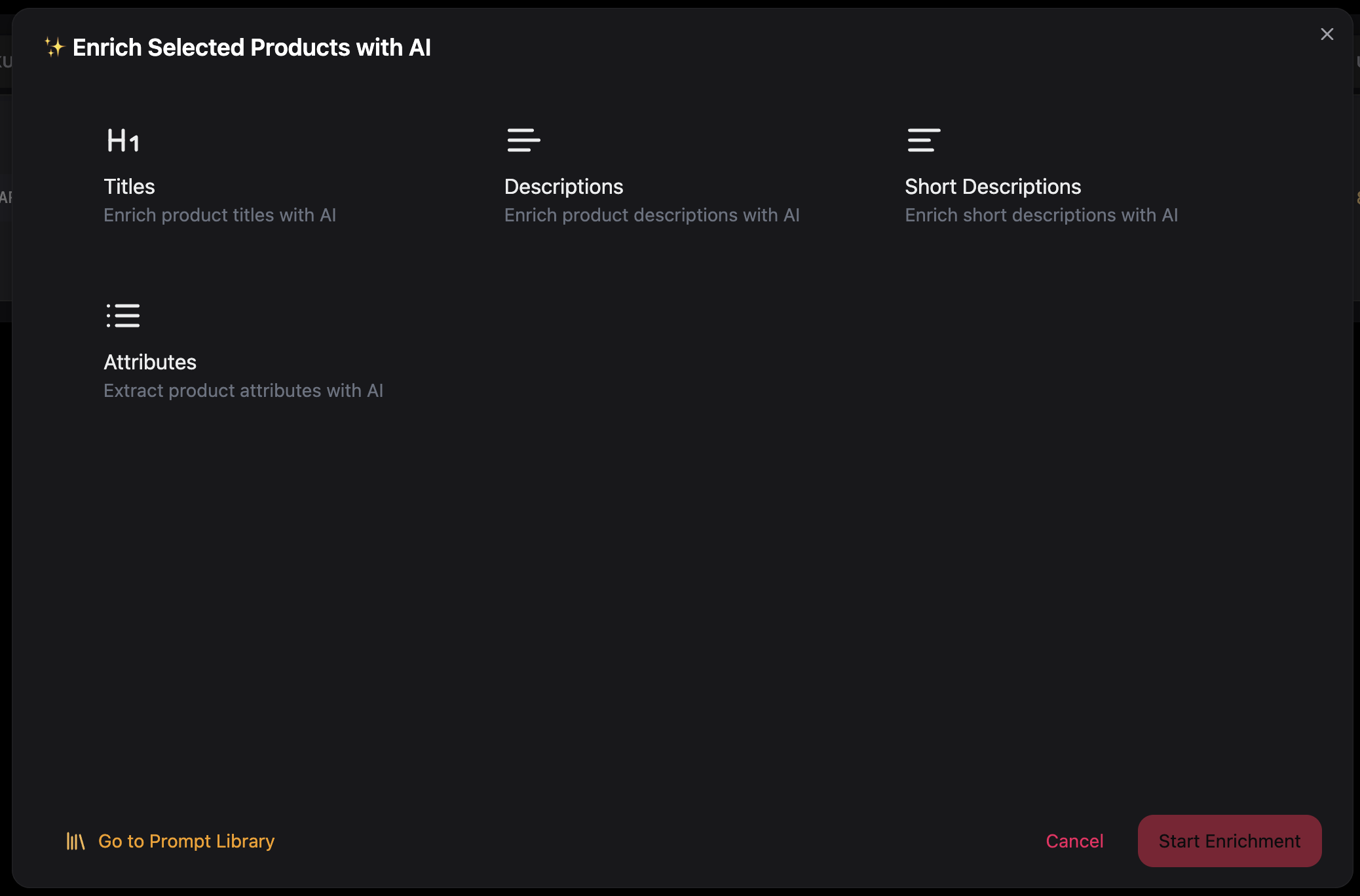Click 'Enrich product titles with AI' text
The width and height of the screenshot is (1360, 896).
(219, 215)
